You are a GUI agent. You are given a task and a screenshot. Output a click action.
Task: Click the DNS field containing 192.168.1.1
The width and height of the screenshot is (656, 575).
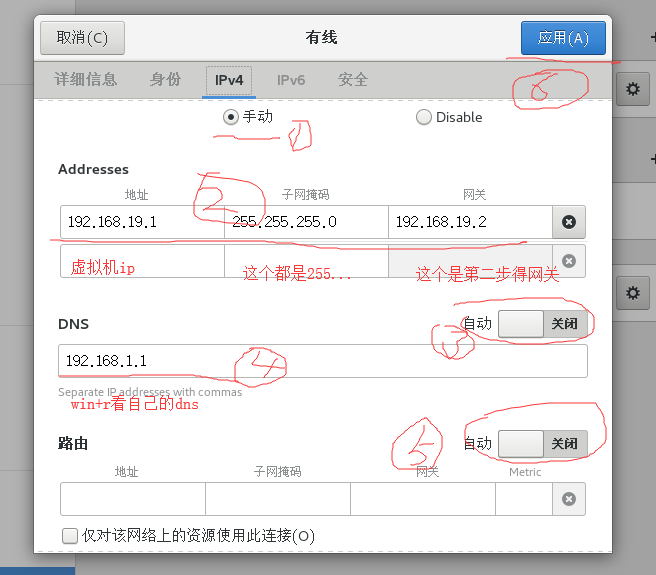point(322,361)
